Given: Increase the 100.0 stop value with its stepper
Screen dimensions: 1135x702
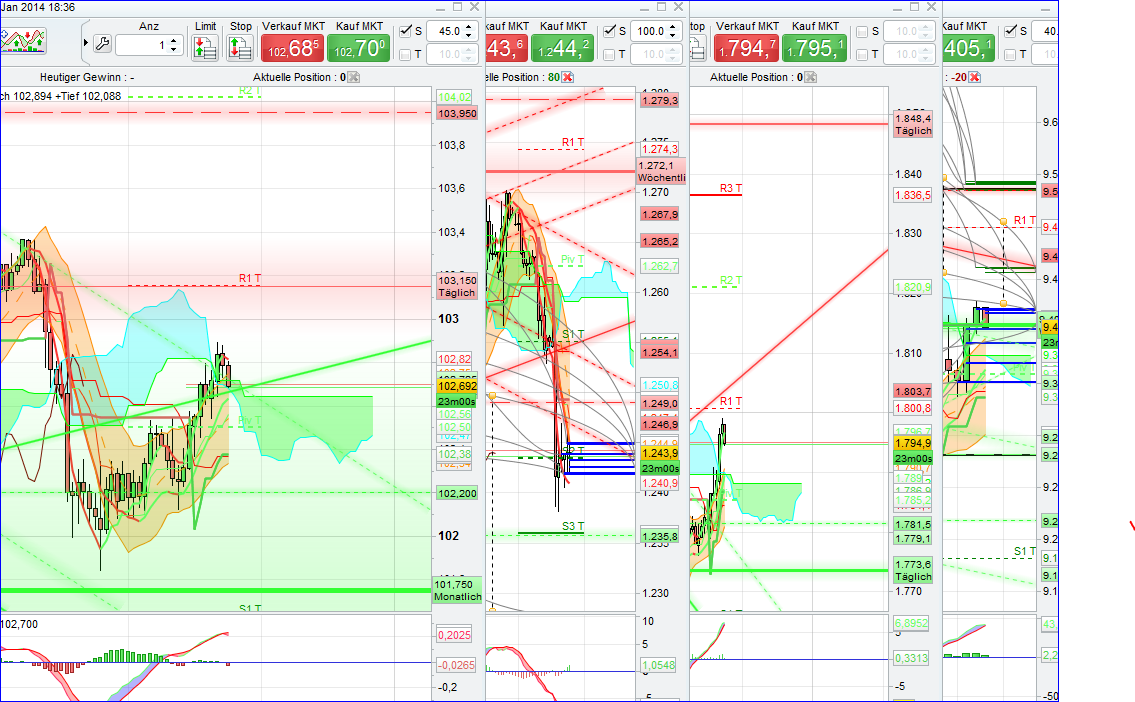Looking at the screenshot, I should point(673,26).
